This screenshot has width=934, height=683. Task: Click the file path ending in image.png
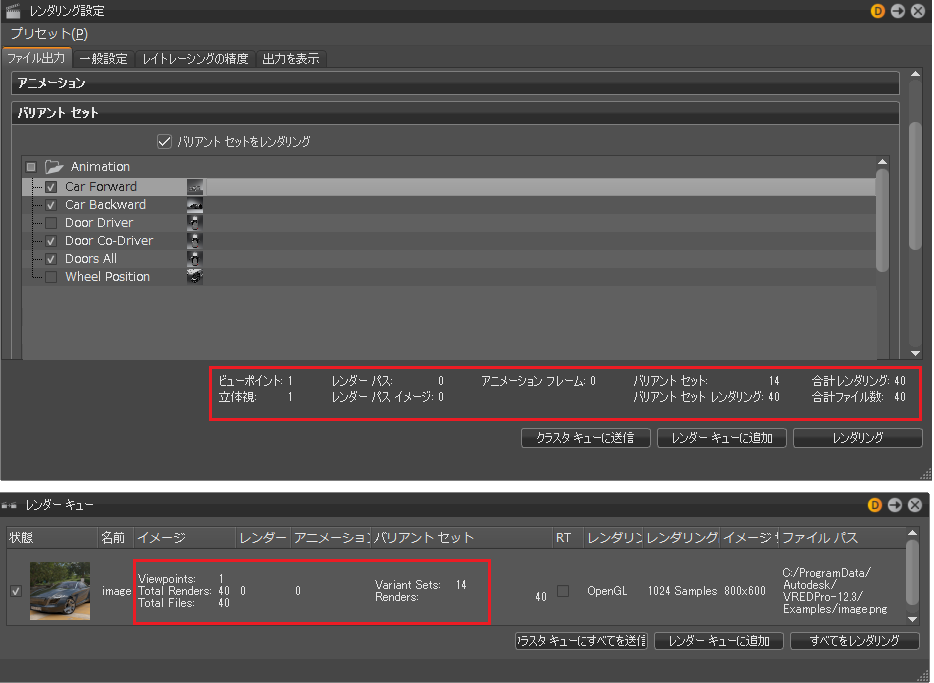835,591
